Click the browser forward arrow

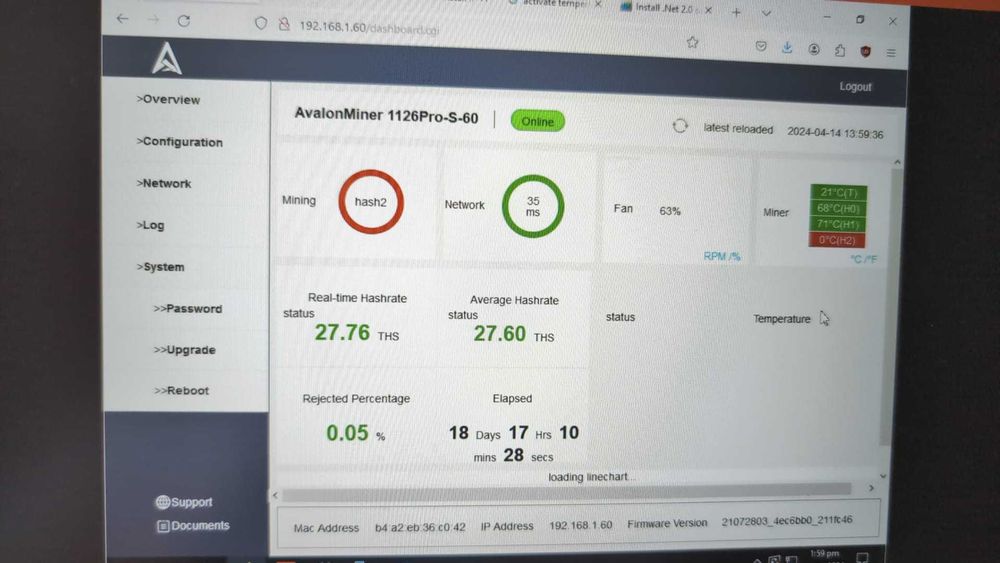pyautogui.click(x=153, y=20)
